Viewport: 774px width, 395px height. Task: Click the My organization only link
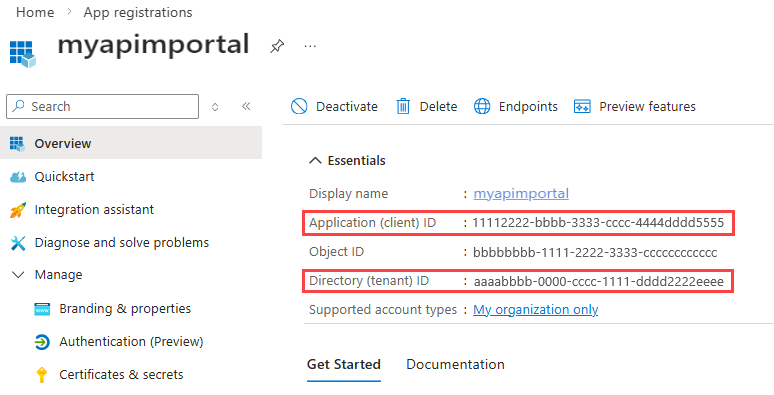(x=536, y=310)
